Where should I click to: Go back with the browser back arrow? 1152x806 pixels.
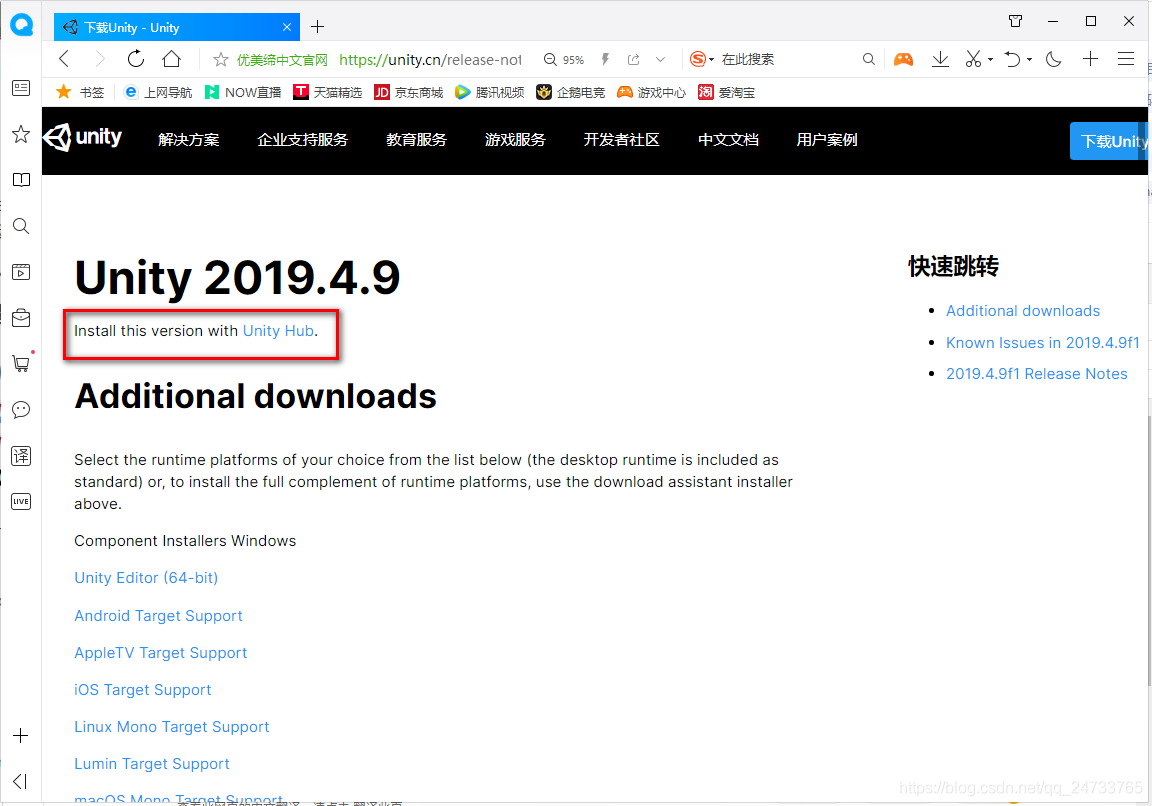tap(65, 59)
